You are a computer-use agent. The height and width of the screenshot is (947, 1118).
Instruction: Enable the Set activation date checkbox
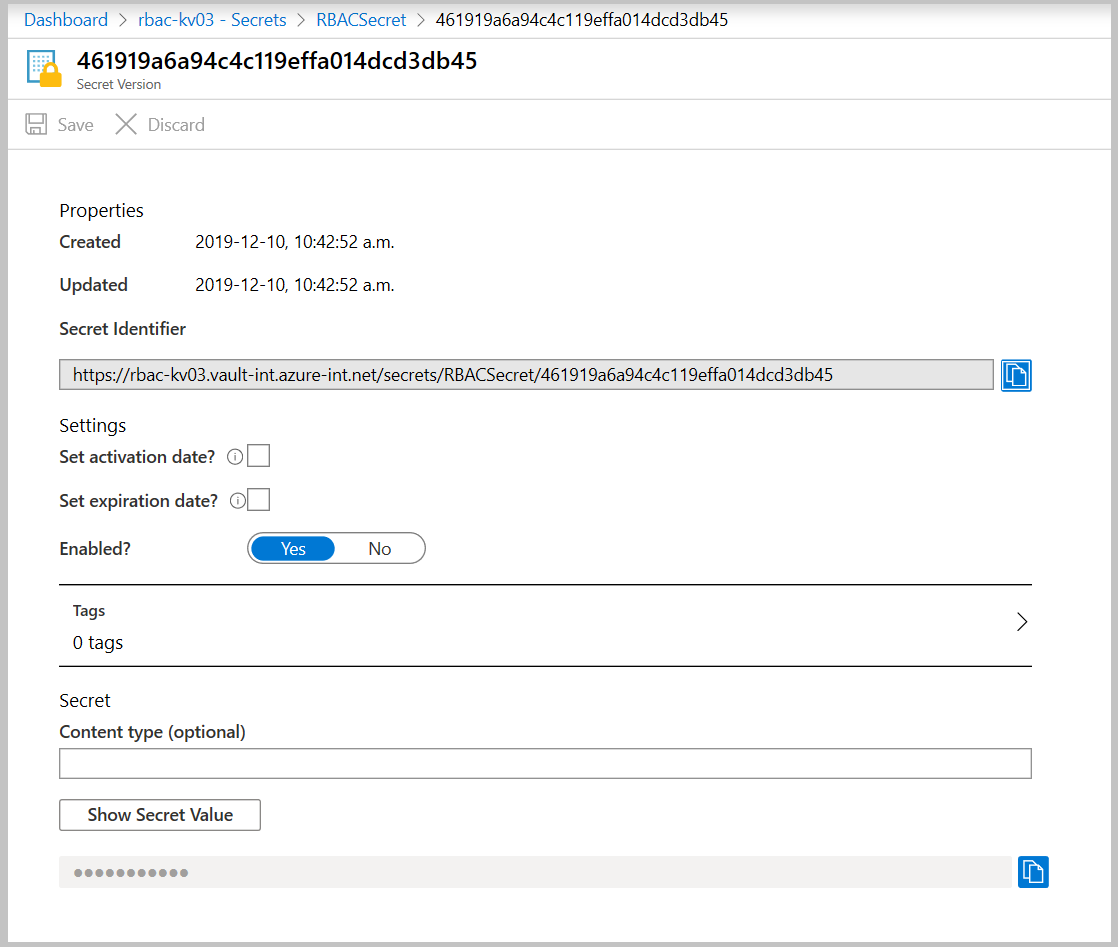pyautogui.click(x=258, y=456)
